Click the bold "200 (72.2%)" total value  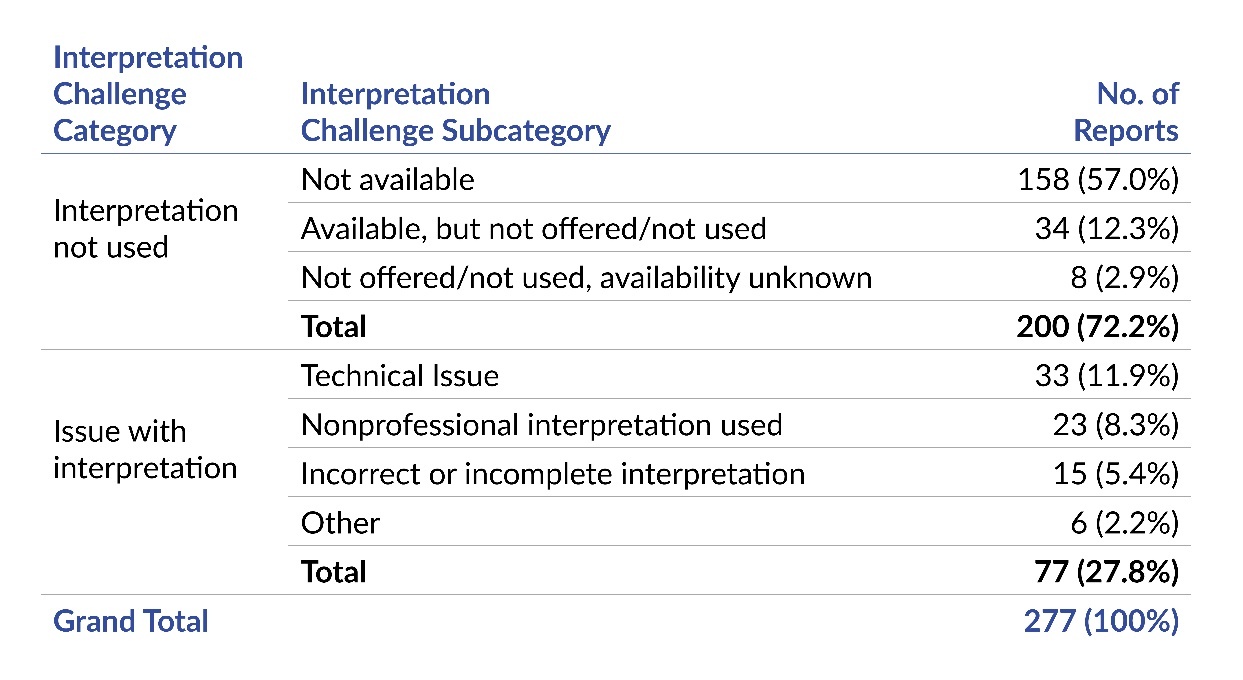pyautogui.click(x=1095, y=326)
